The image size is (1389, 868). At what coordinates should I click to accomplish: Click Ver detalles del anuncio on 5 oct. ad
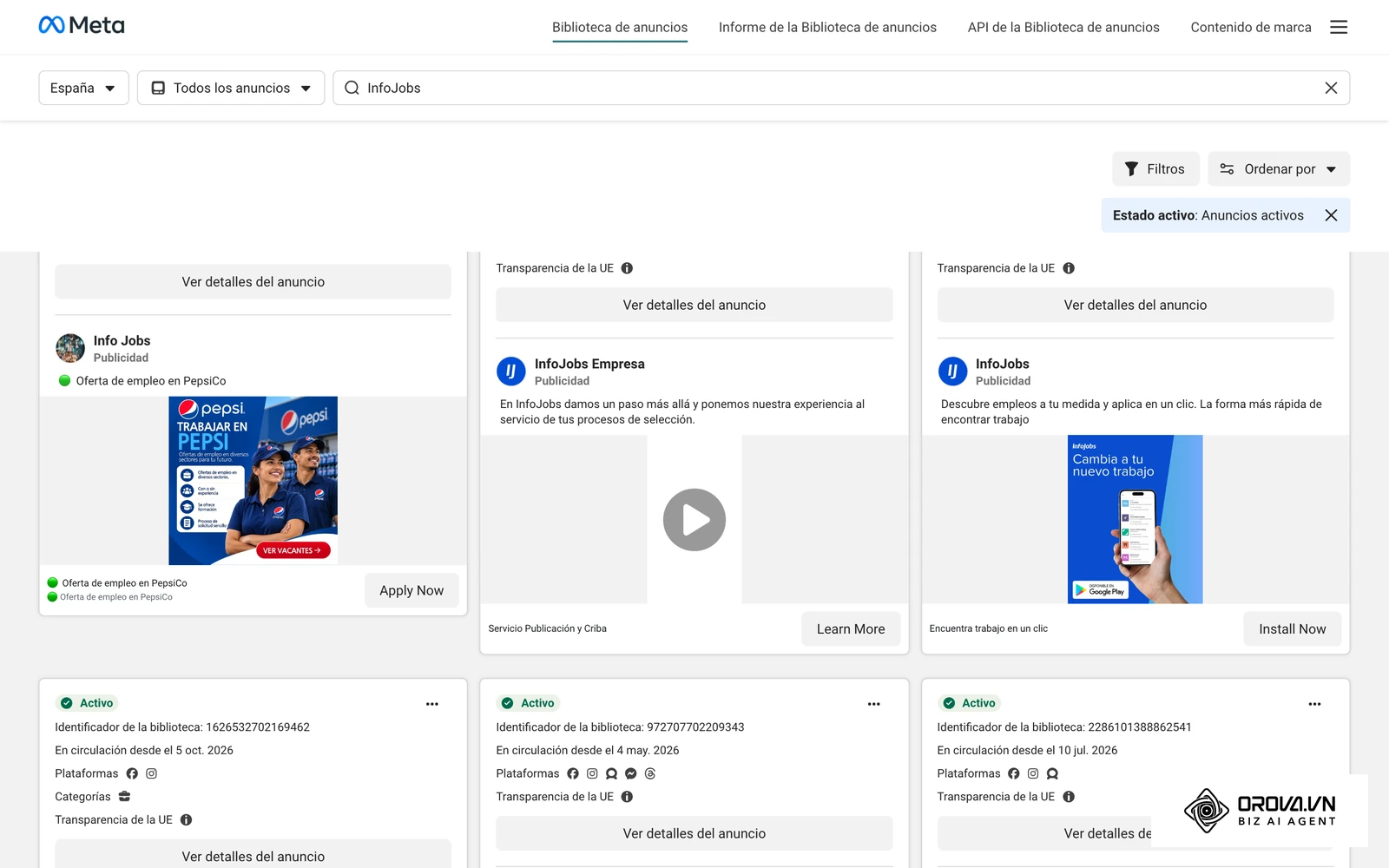253,854
